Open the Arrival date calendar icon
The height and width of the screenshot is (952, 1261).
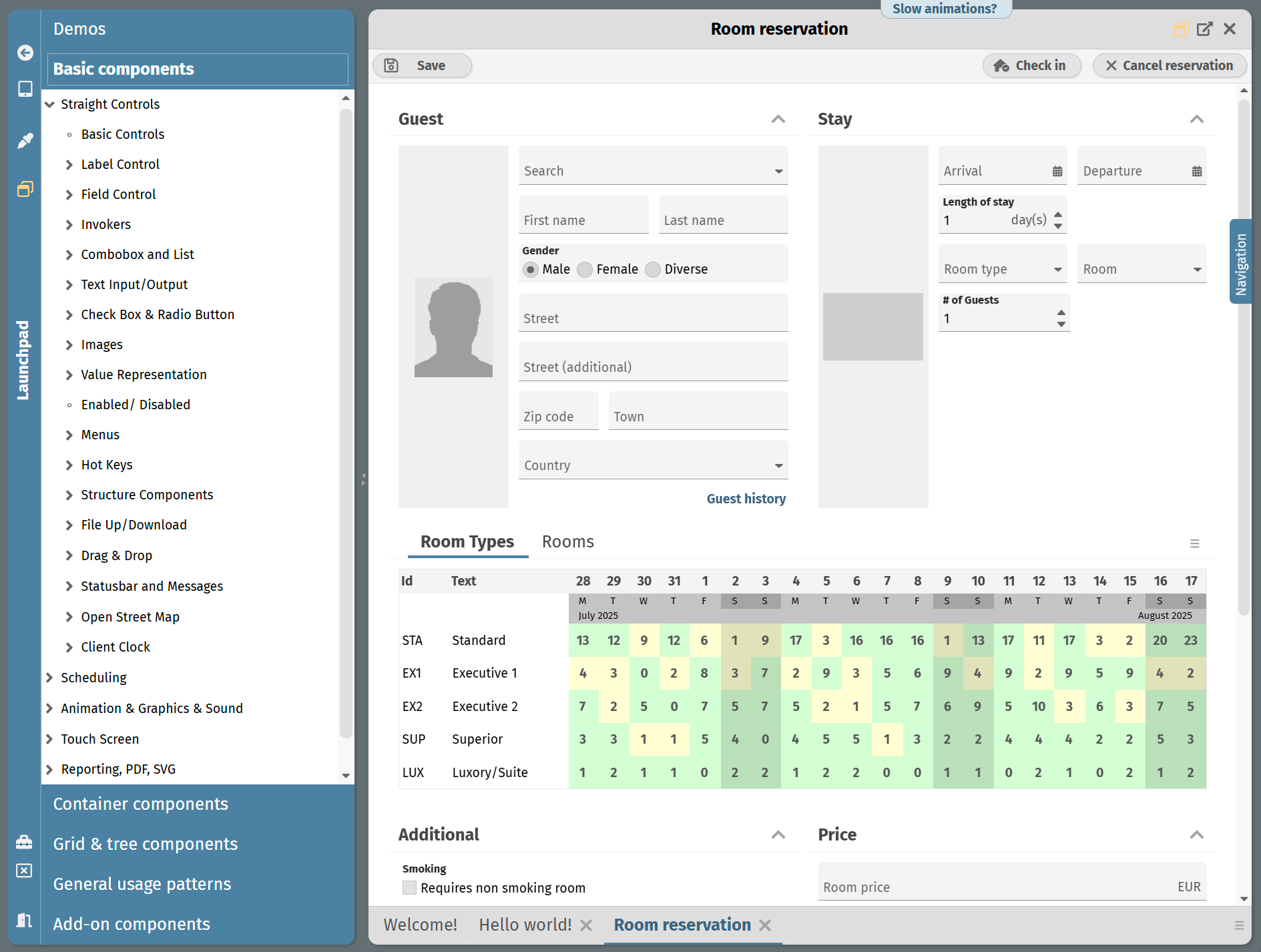click(x=1057, y=172)
